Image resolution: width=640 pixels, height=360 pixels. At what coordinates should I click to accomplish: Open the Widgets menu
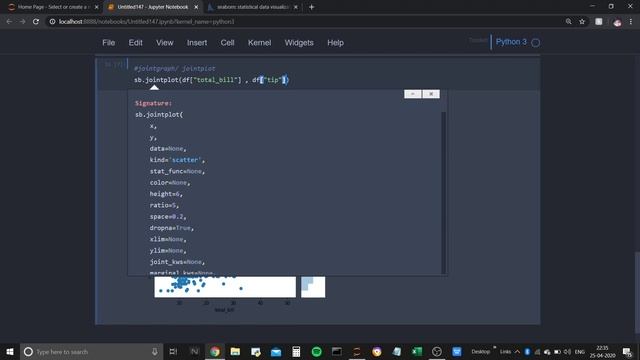pos(299,42)
